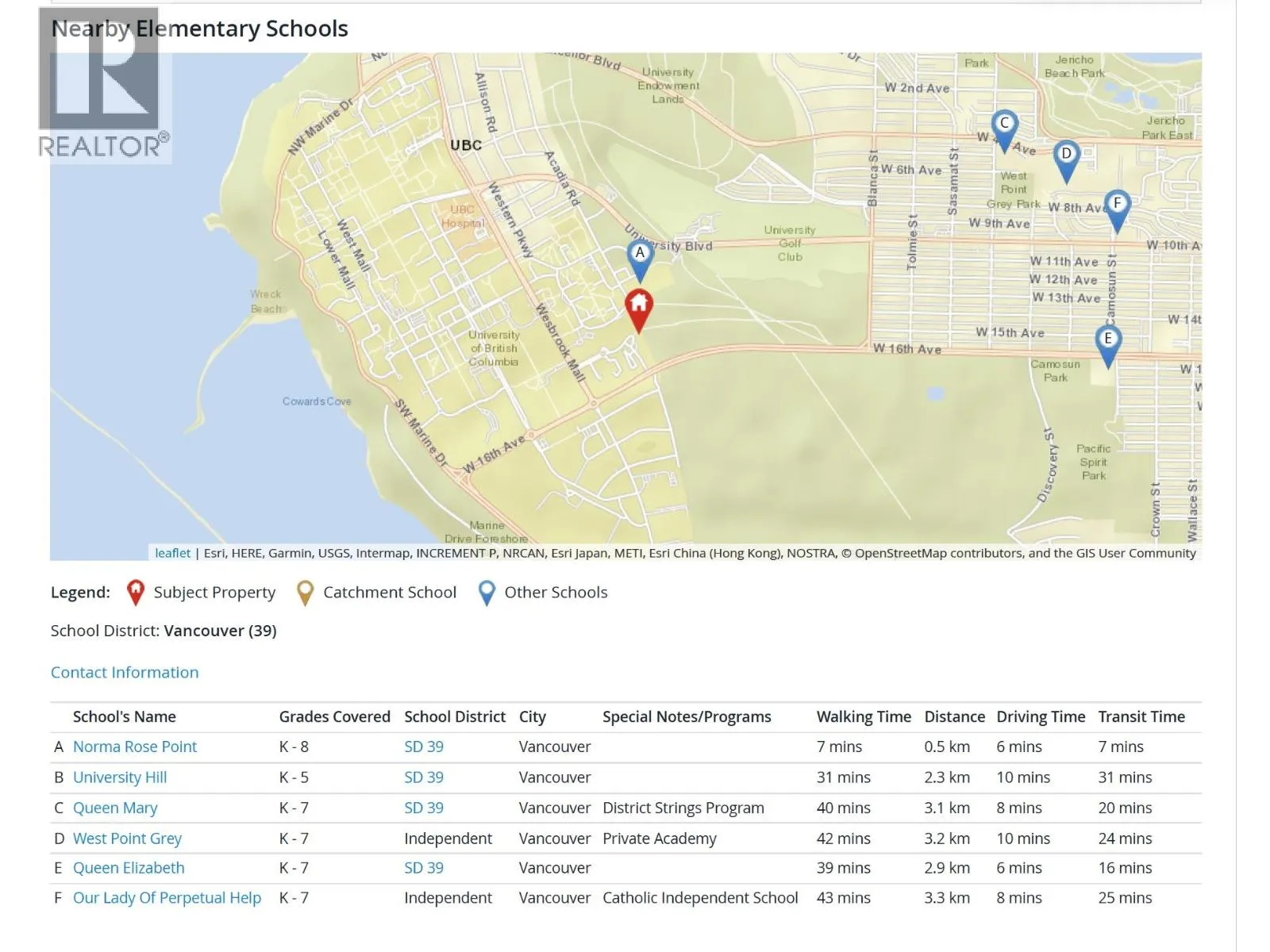The width and height of the screenshot is (1270, 952).
Task: Click SD 39 link in Norma Rose Point row
Action: point(424,747)
